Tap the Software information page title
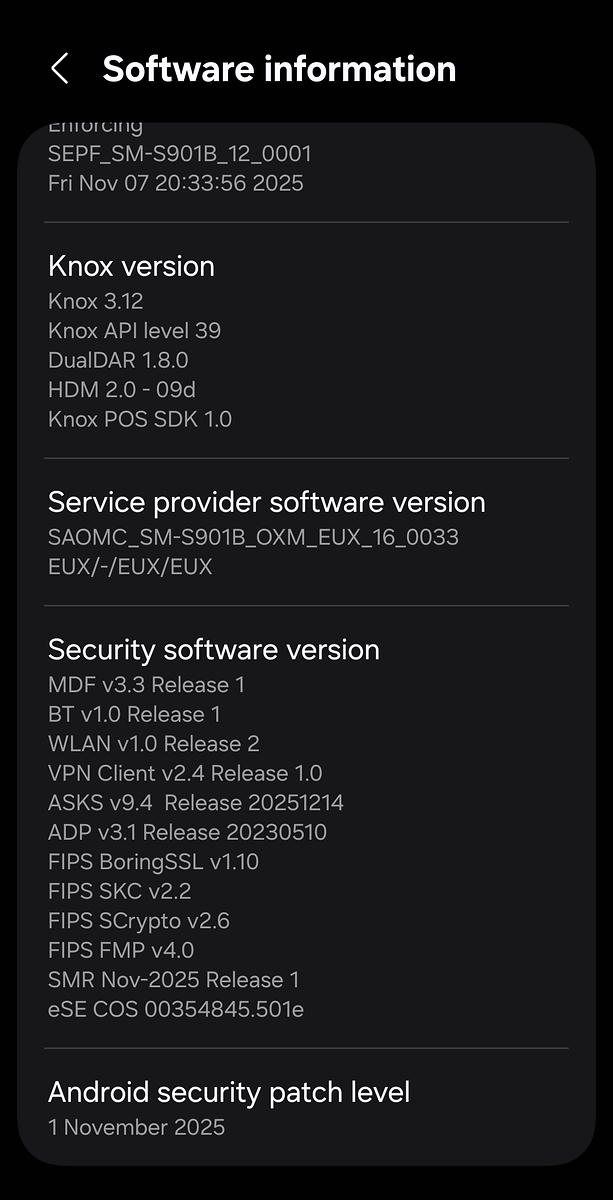Screen dimensions: 613x1200 click(x=279, y=69)
